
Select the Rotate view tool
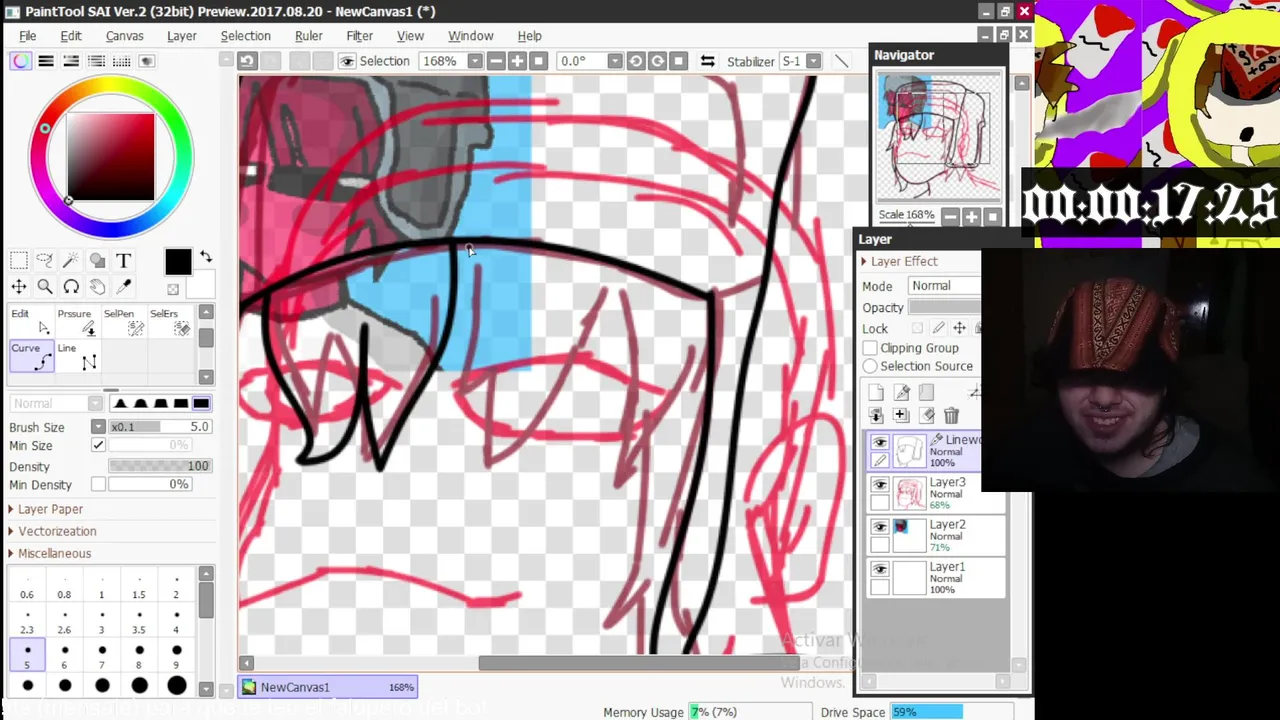[71, 287]
